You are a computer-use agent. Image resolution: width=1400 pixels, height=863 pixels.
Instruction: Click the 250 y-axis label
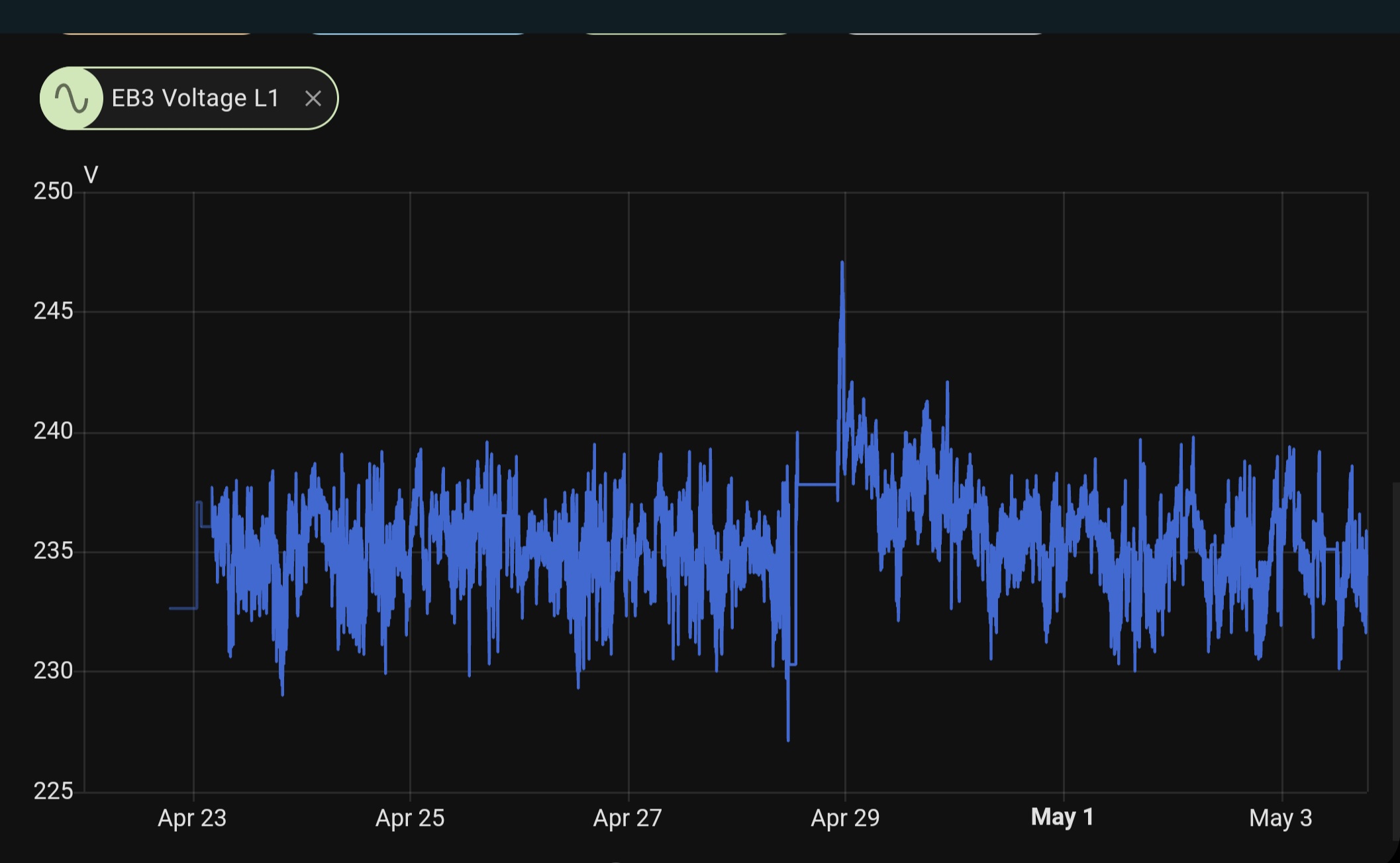pyautogui.click(x=53, y=191)
